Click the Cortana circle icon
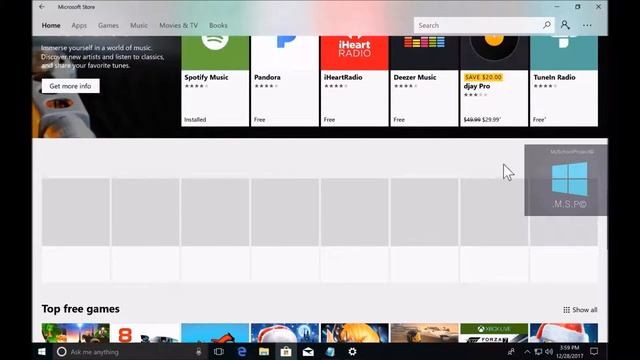The image size is (640, 360). click(61, 351)
